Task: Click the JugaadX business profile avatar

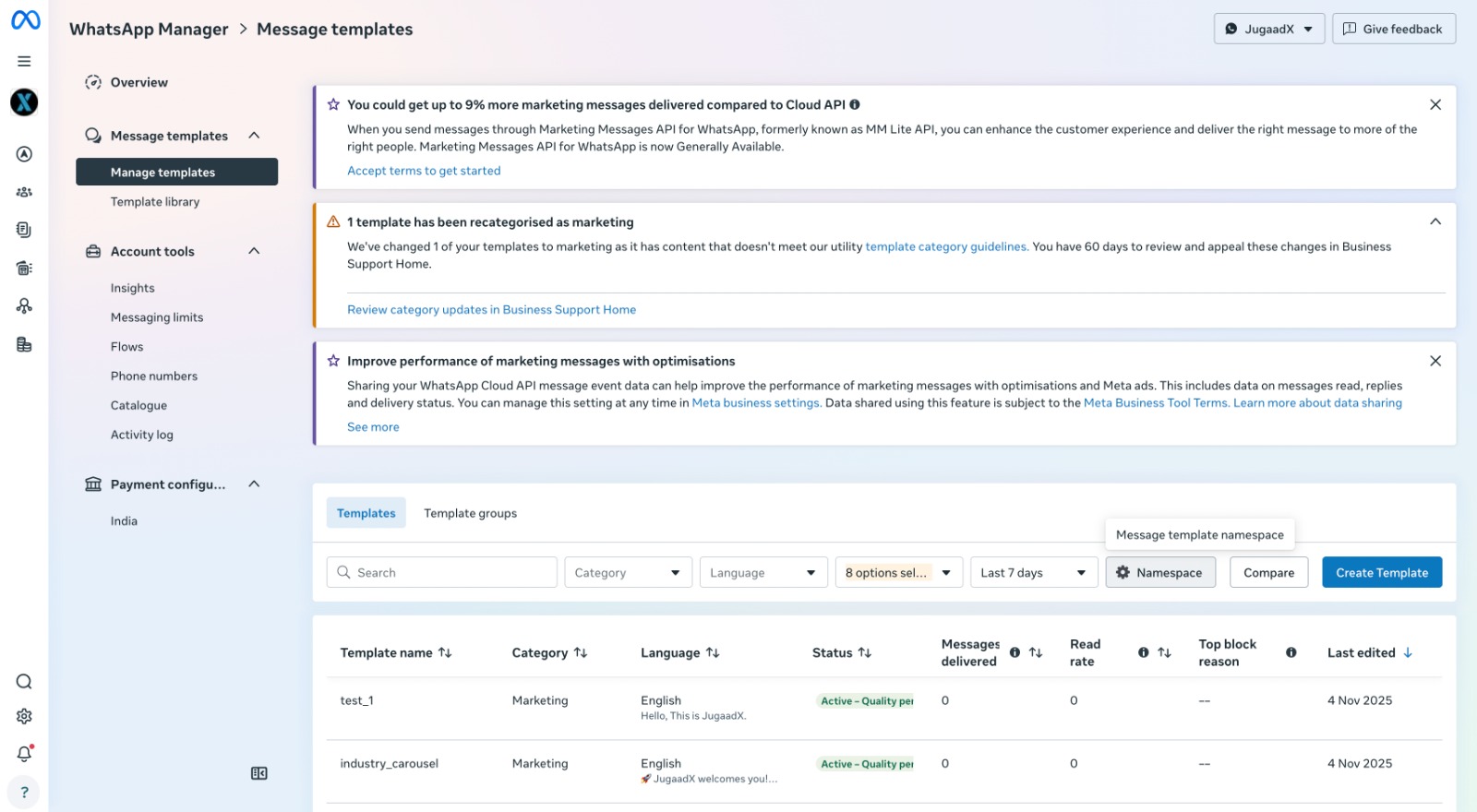Action: 24,102
